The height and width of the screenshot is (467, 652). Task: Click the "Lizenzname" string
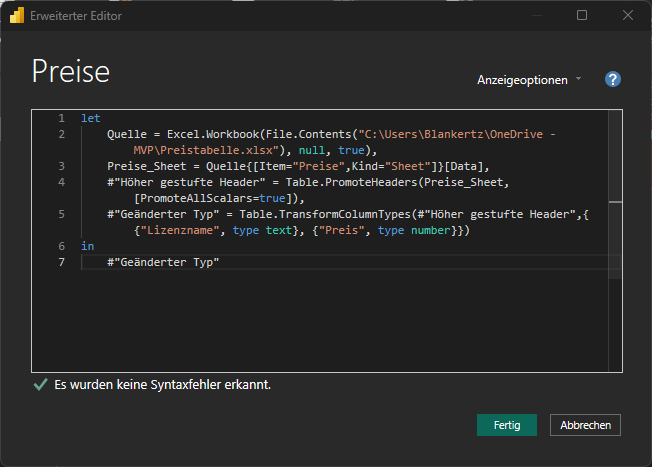click(x=179, y=230)
